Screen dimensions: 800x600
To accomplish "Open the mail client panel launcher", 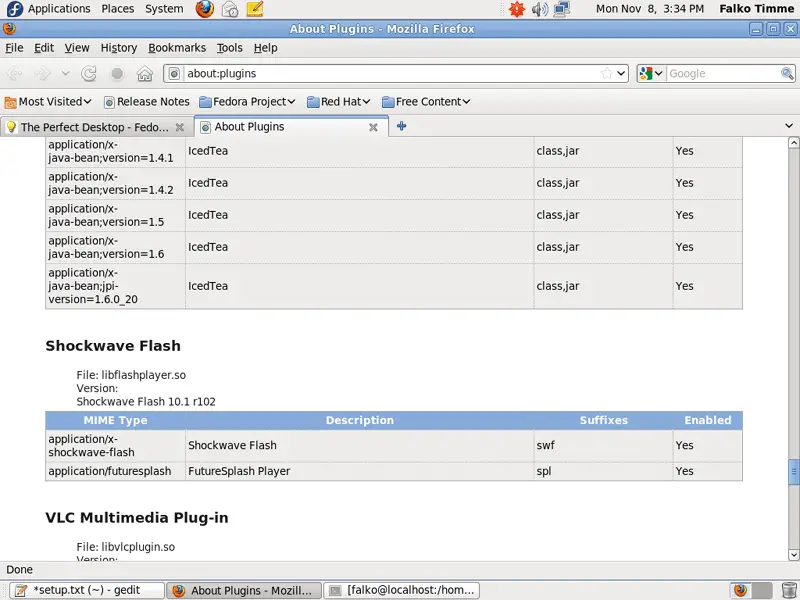I will click(230, 9).
